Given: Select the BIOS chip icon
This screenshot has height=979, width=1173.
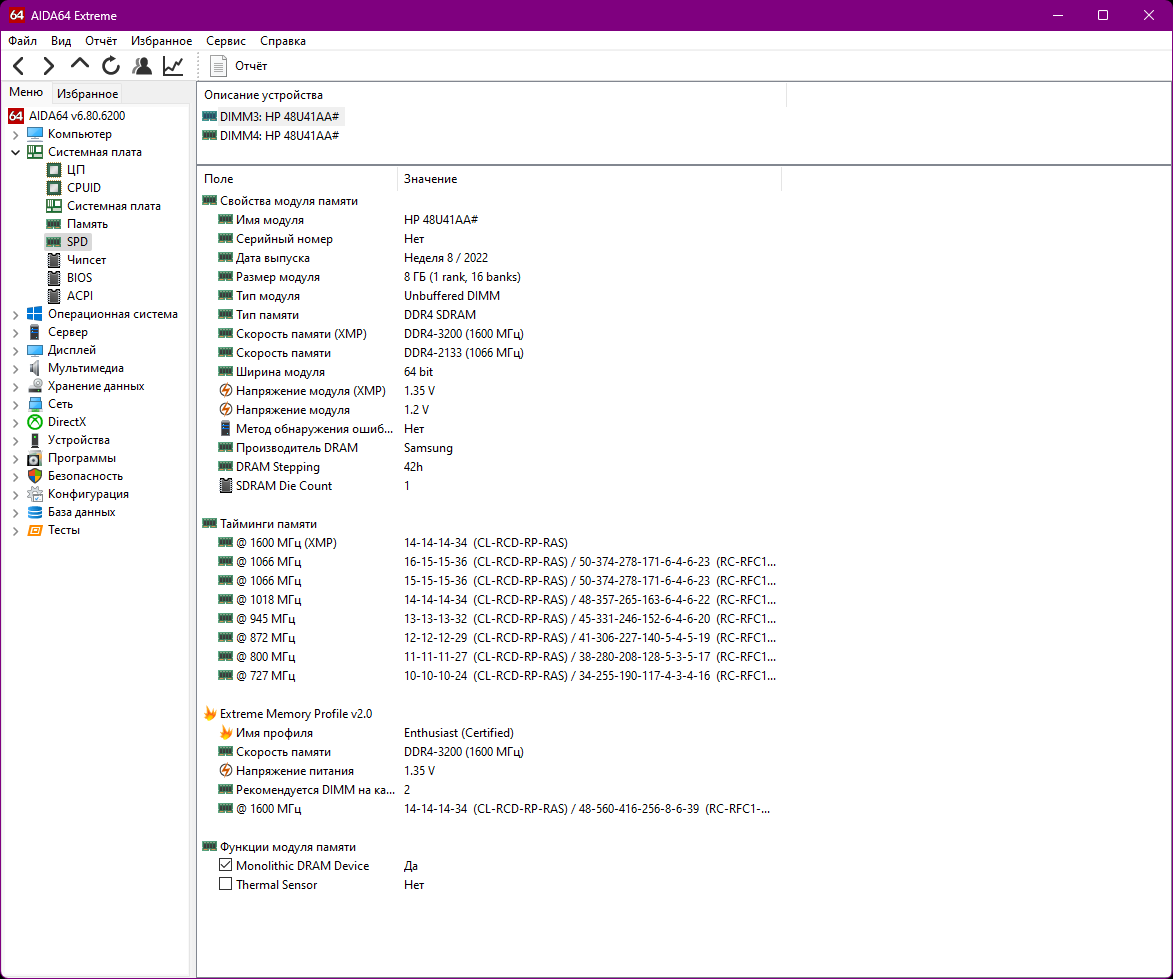Looking at the screenshot, I should click(54, 277).
